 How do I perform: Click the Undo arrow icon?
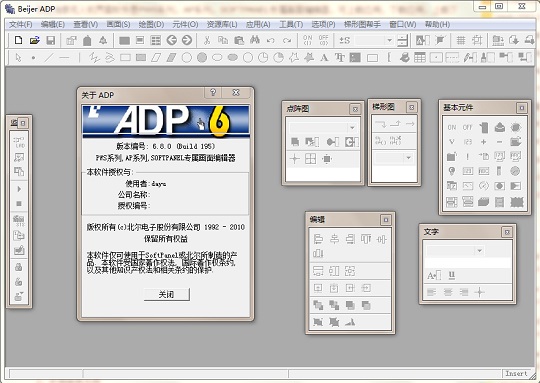pyautogui.click(x=271, y=40)
